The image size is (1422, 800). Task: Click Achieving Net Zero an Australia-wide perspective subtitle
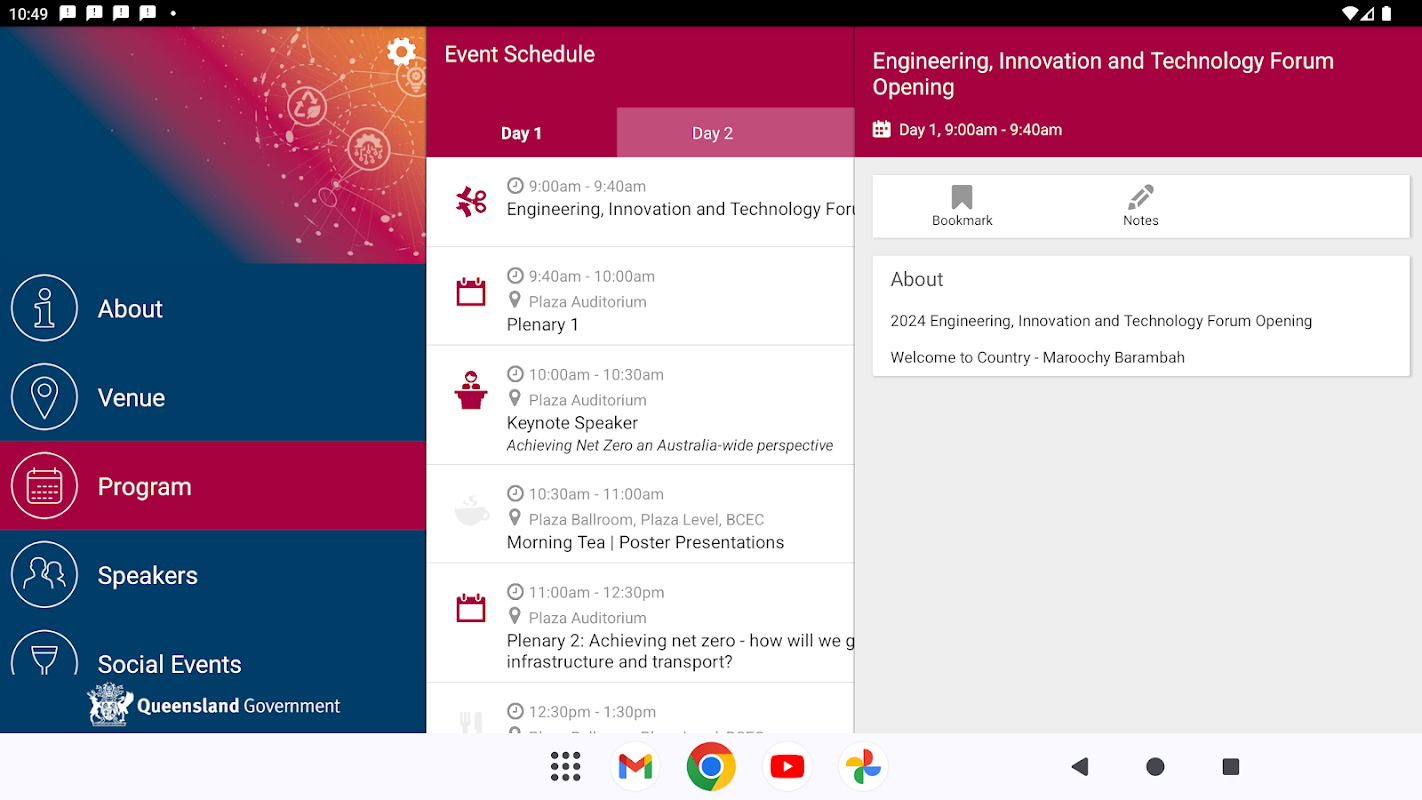click(669, 445)
